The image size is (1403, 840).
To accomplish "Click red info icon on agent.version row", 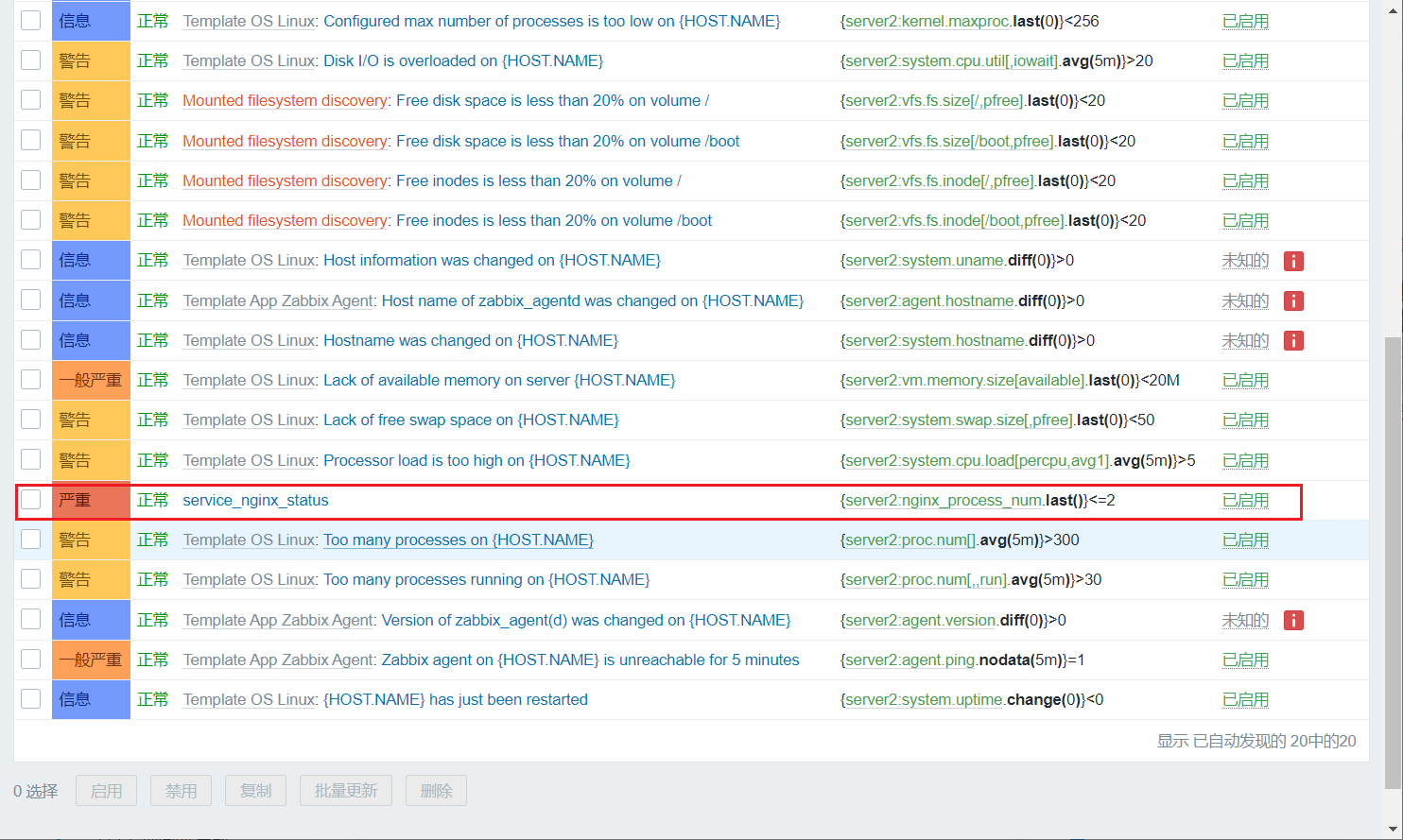I will (x=1293, y=620).
